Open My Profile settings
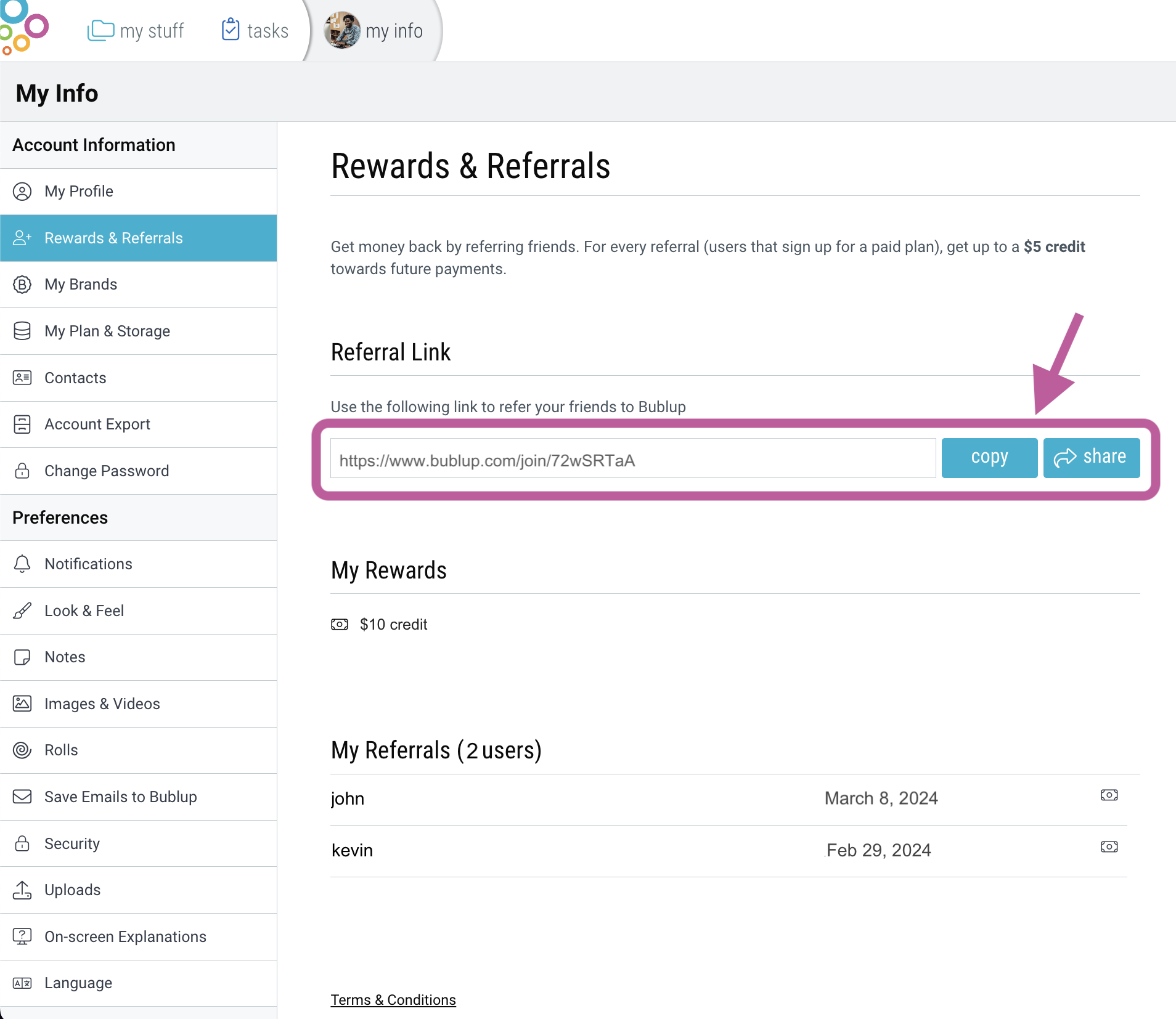The width and height of the screenshot is (1176, 1019). coord(138,192)
